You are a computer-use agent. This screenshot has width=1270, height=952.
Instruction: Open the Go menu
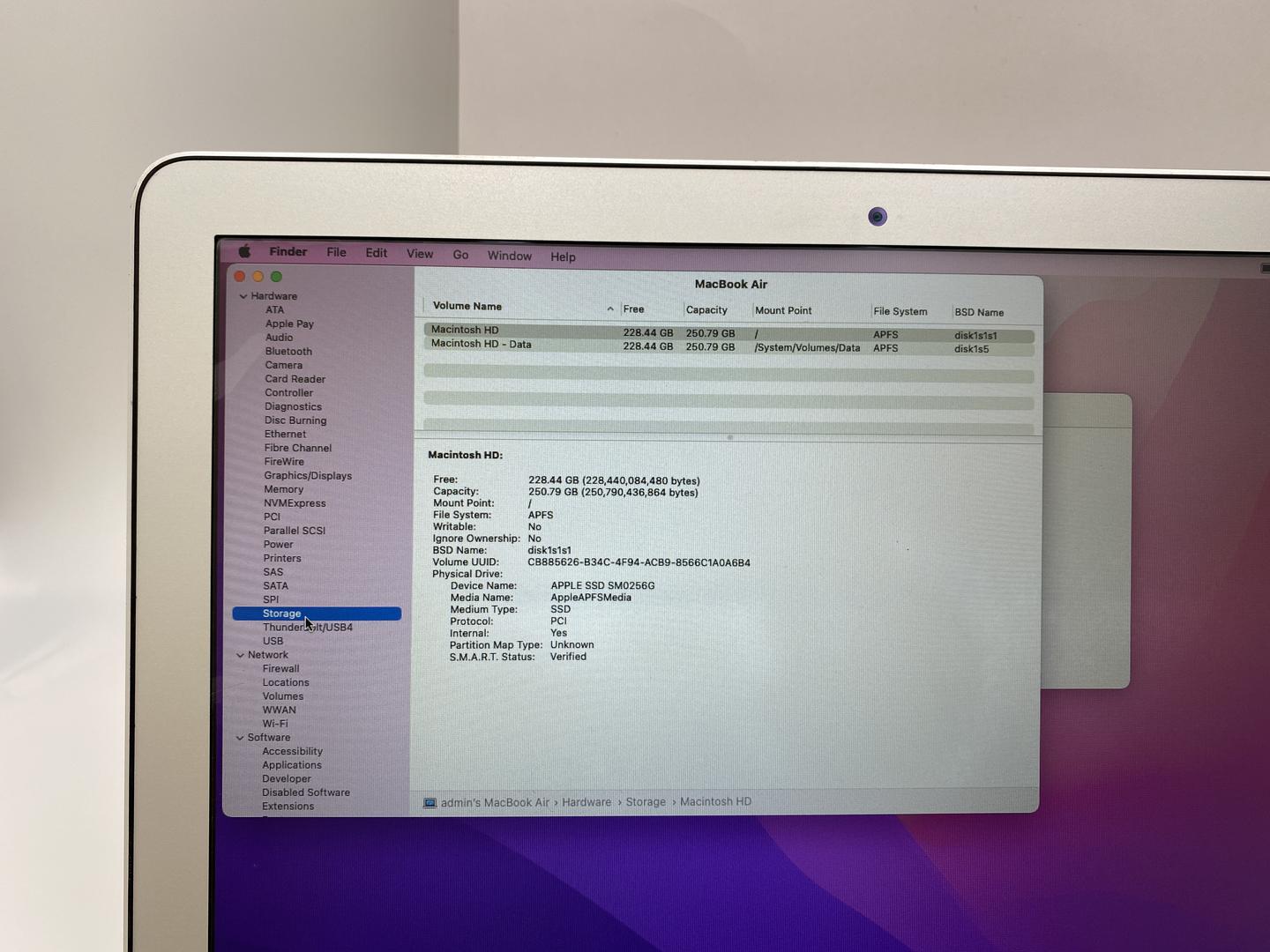(460, 255)
